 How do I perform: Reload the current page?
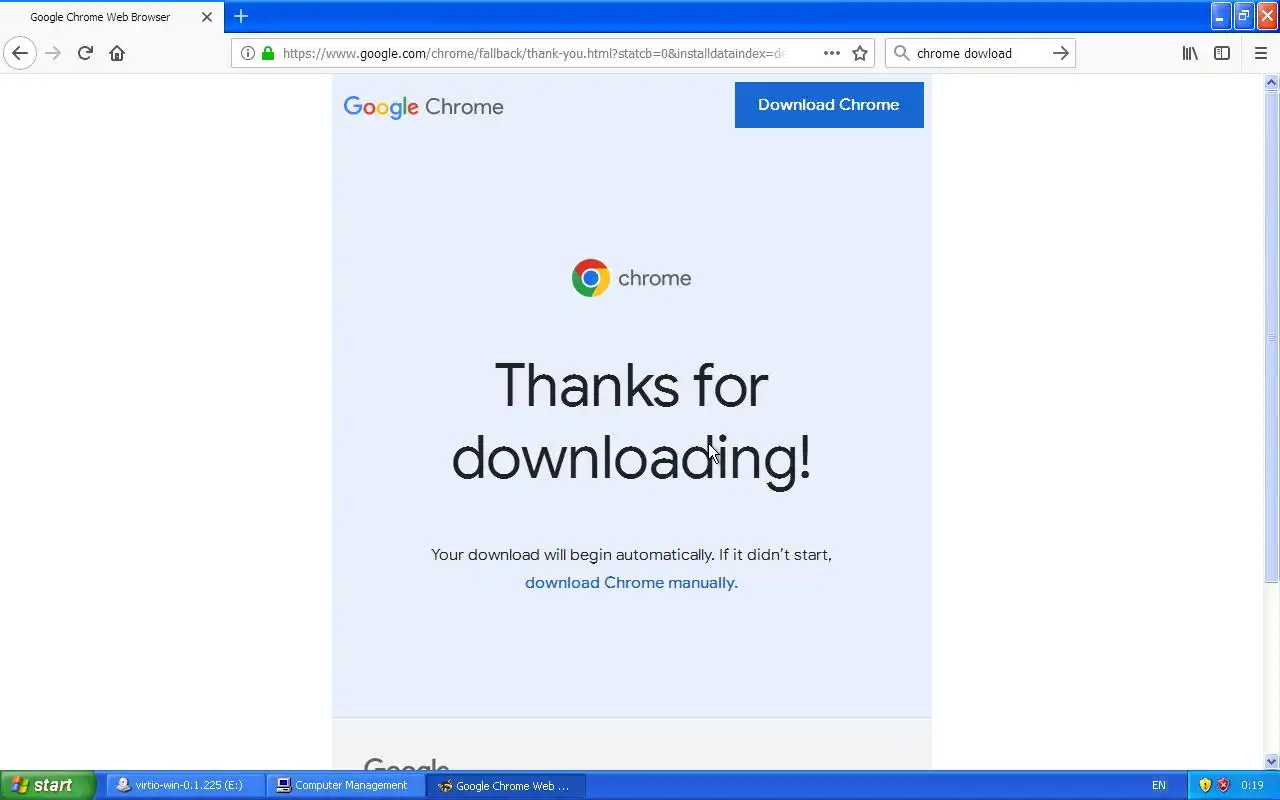(85, 53)
